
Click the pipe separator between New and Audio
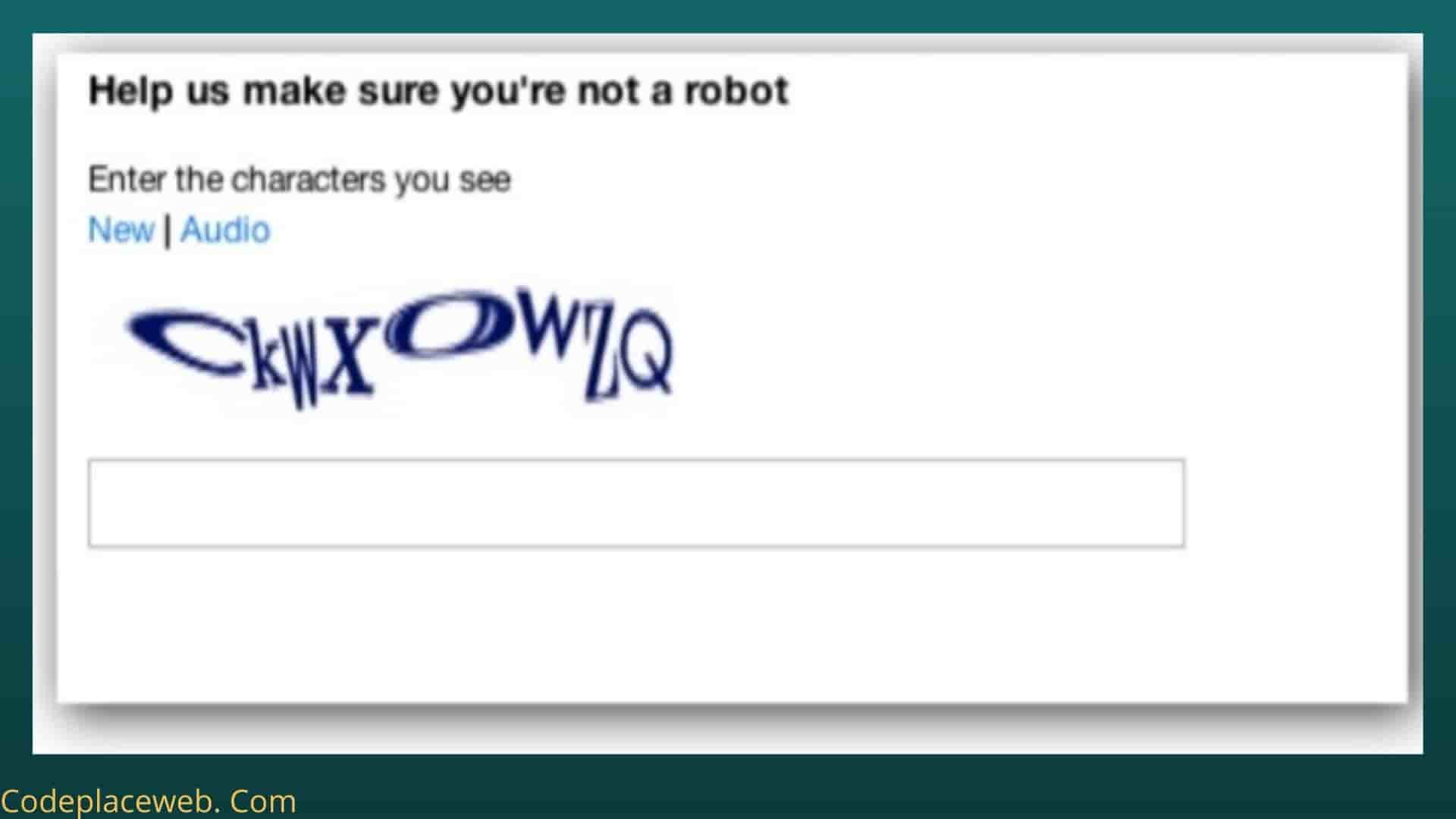click(x=167, y=230)
